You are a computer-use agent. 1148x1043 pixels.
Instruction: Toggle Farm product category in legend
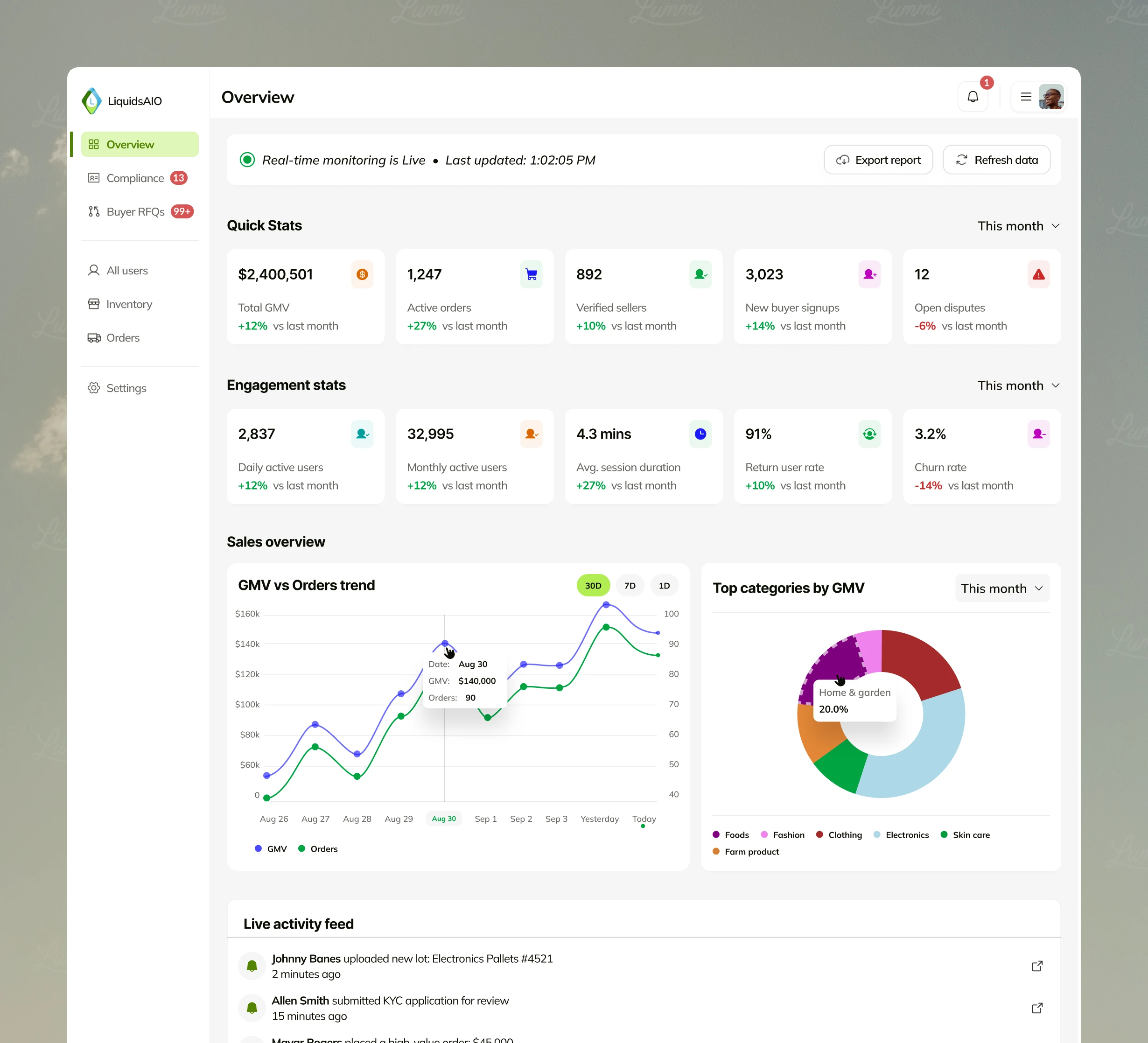click(x=746, y=852)
